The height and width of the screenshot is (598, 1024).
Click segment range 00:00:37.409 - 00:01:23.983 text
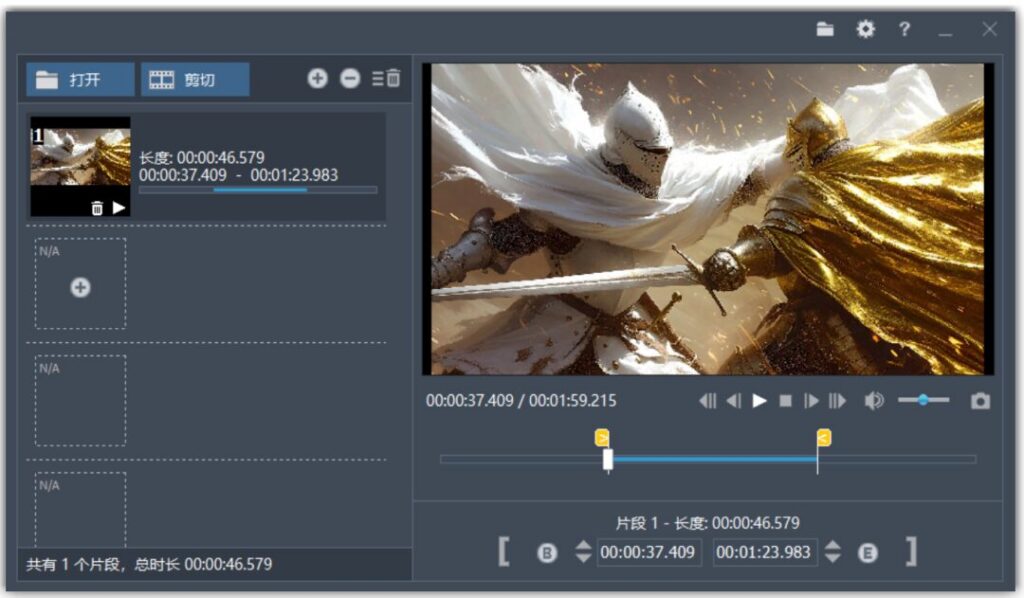[x=238, y=175]
